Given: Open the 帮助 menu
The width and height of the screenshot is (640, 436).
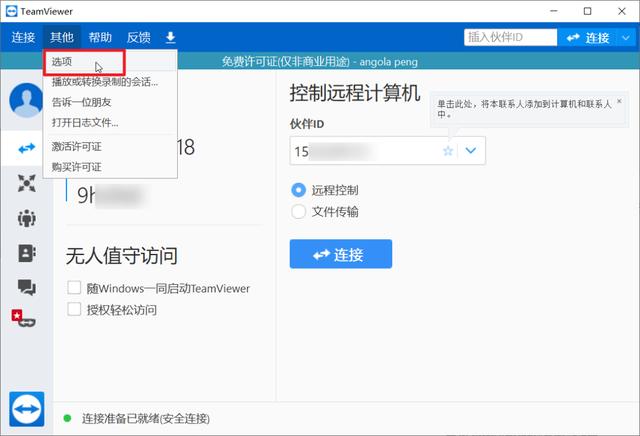Looking at the screenshot, I should pyautogui.click(x=100, y=38).
